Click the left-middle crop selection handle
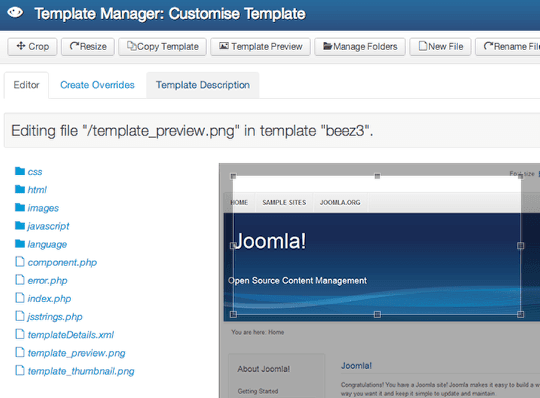Viewport: 540px width, 398px height. coord(233,245)
